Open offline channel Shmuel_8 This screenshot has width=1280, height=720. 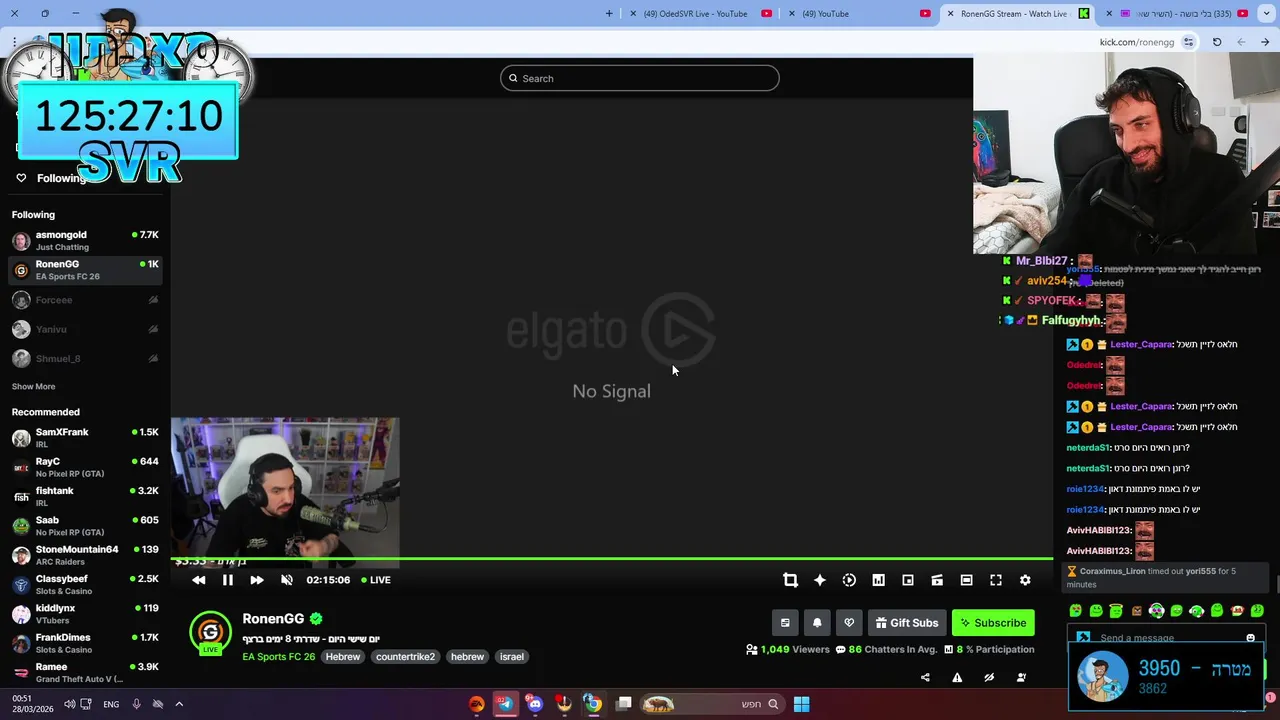[x=85, y=358]
